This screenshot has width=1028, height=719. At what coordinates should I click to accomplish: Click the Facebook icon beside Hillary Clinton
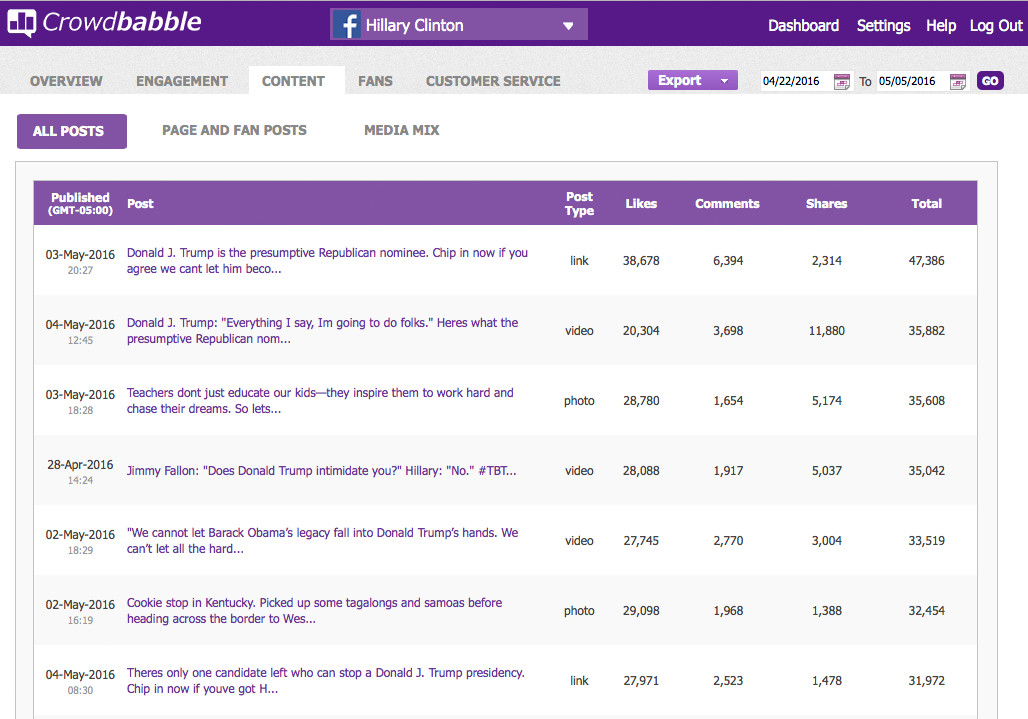347,26
